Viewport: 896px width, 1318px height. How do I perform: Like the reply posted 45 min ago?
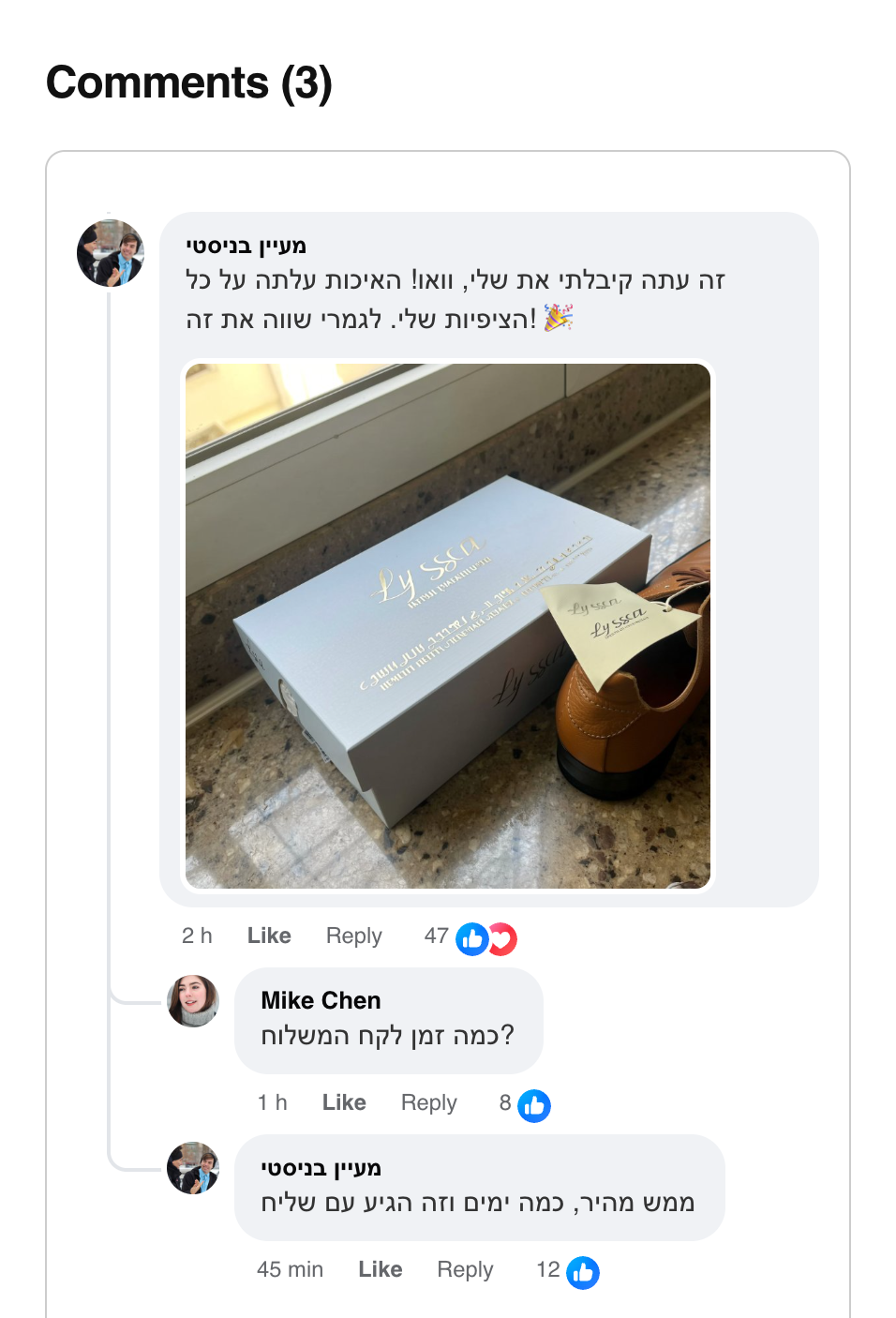[381, 1269]
